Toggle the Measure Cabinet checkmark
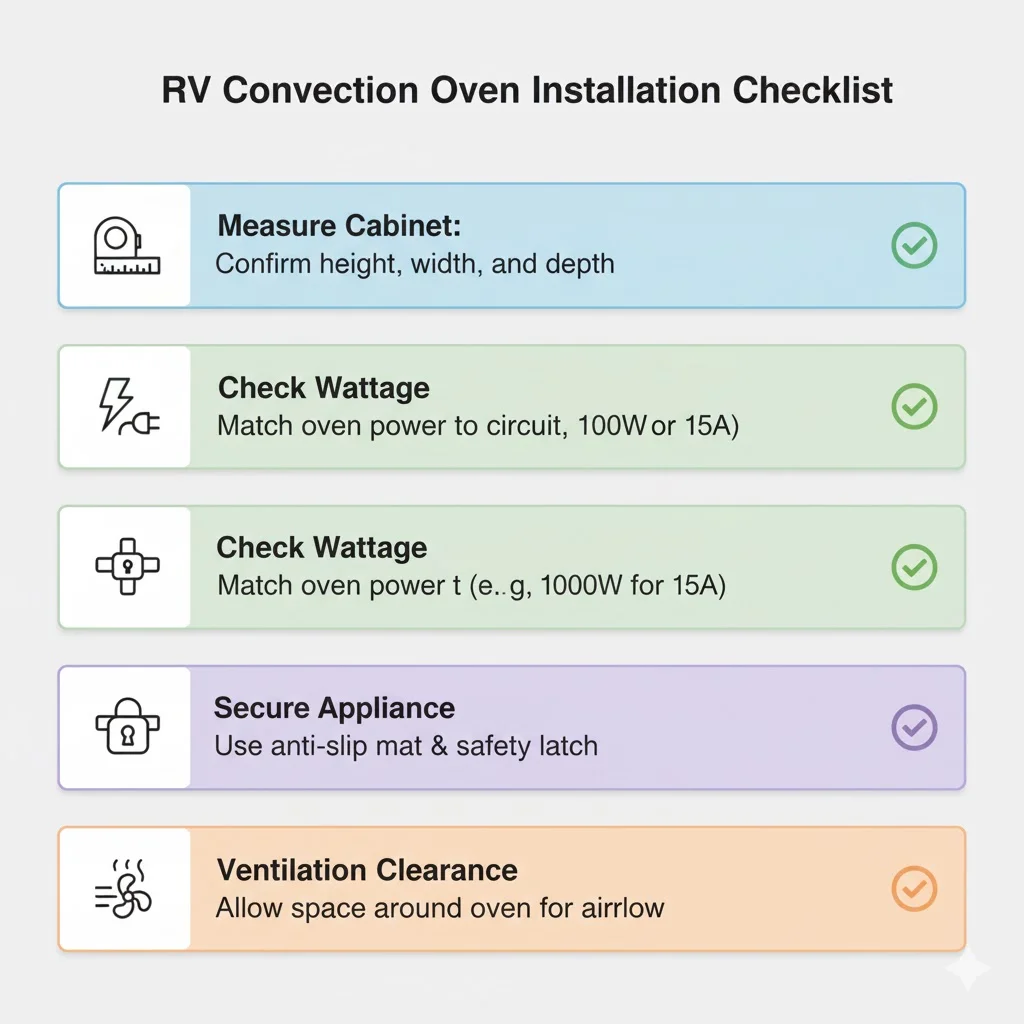 click(914, 245)
